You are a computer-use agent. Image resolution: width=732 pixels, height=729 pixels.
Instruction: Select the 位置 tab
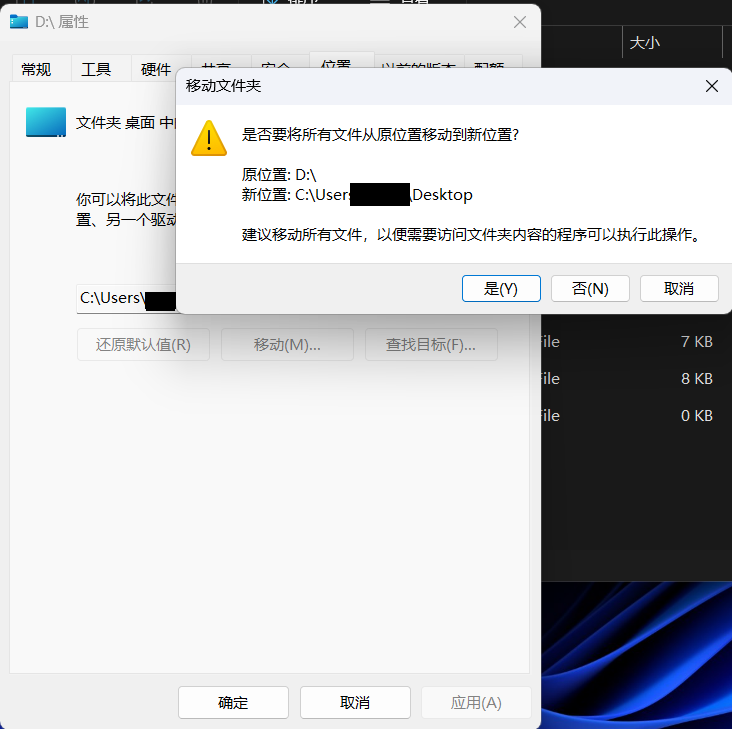coord(341,61)
